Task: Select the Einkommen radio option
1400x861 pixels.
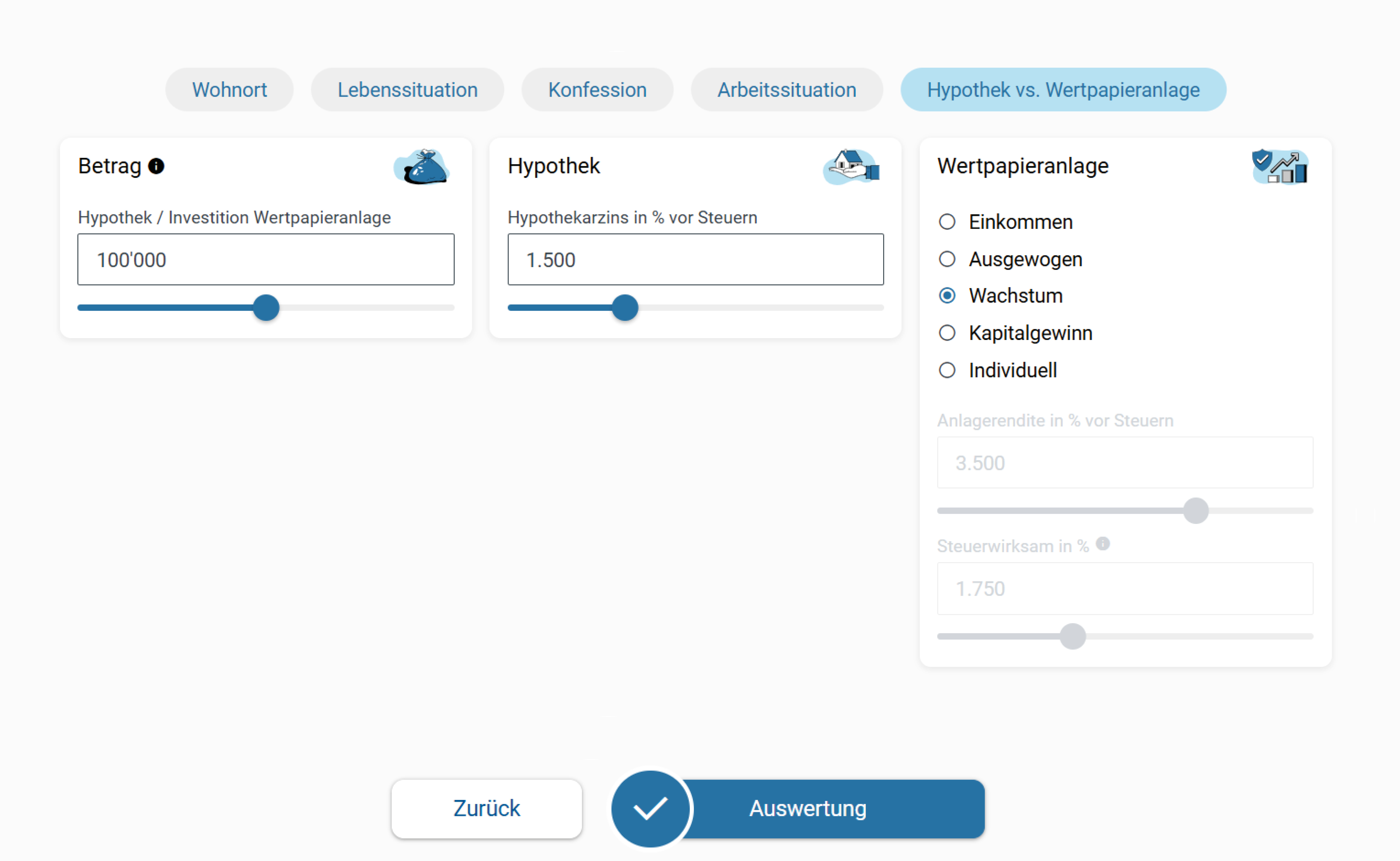Action: pyautogui.click(x=947, y=221)
